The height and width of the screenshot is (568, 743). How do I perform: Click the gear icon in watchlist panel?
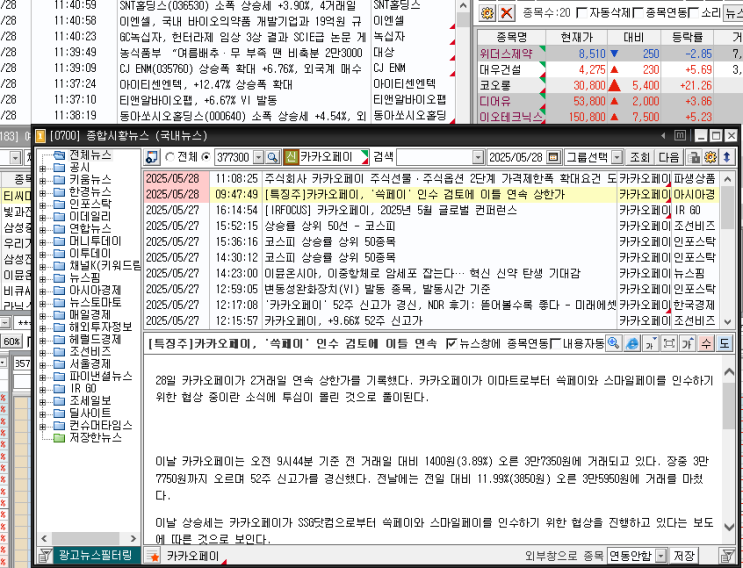[487, 13]
